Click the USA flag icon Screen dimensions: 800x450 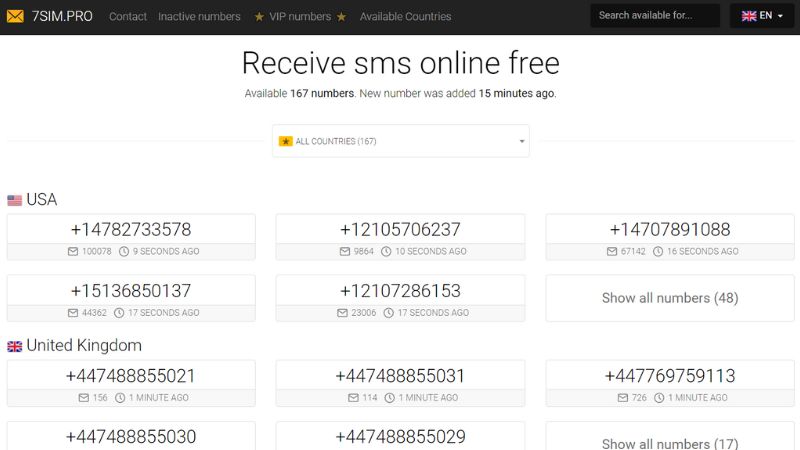coord(15,200)
